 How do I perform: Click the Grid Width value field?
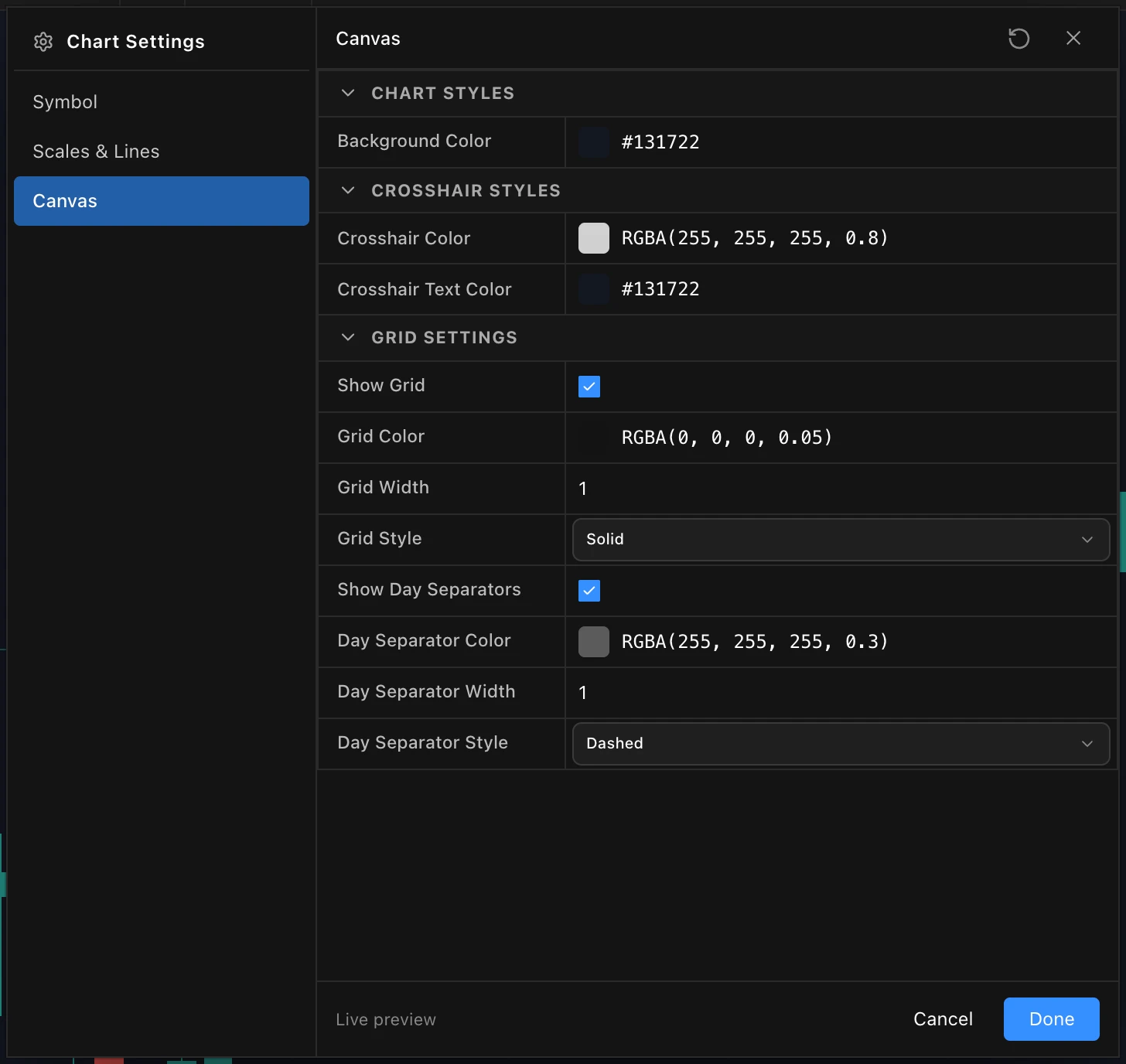(x=841, y=489)
